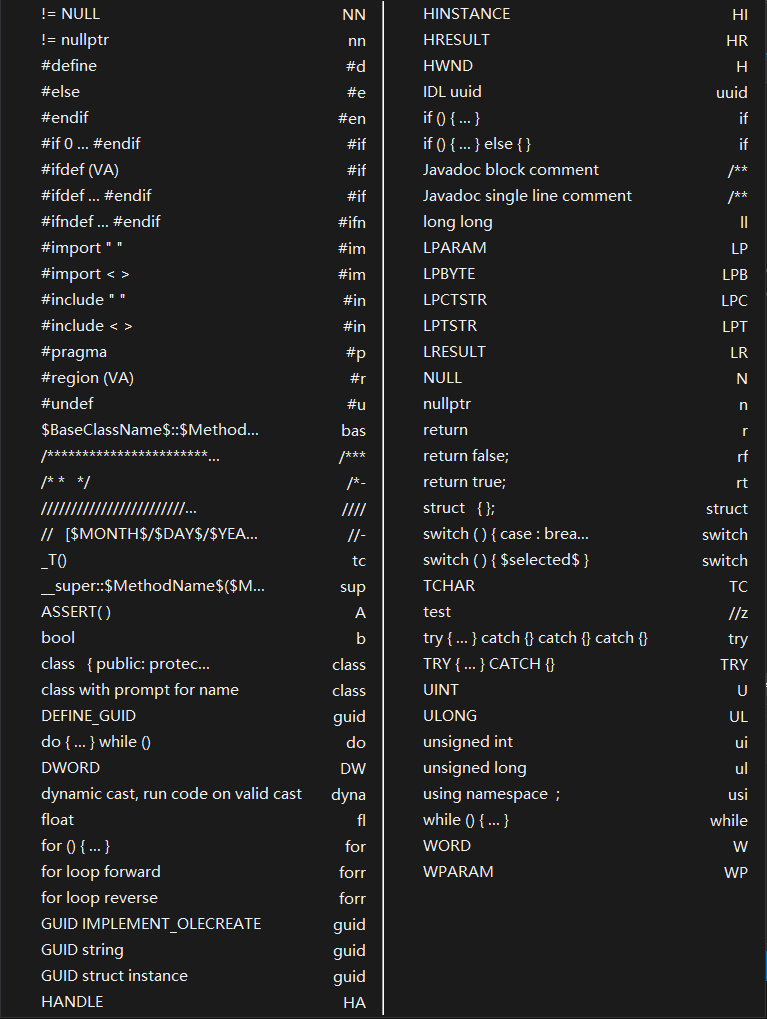Select the #include " " snippet
This screenshot has width=767, height=1020.
[83, 299]
